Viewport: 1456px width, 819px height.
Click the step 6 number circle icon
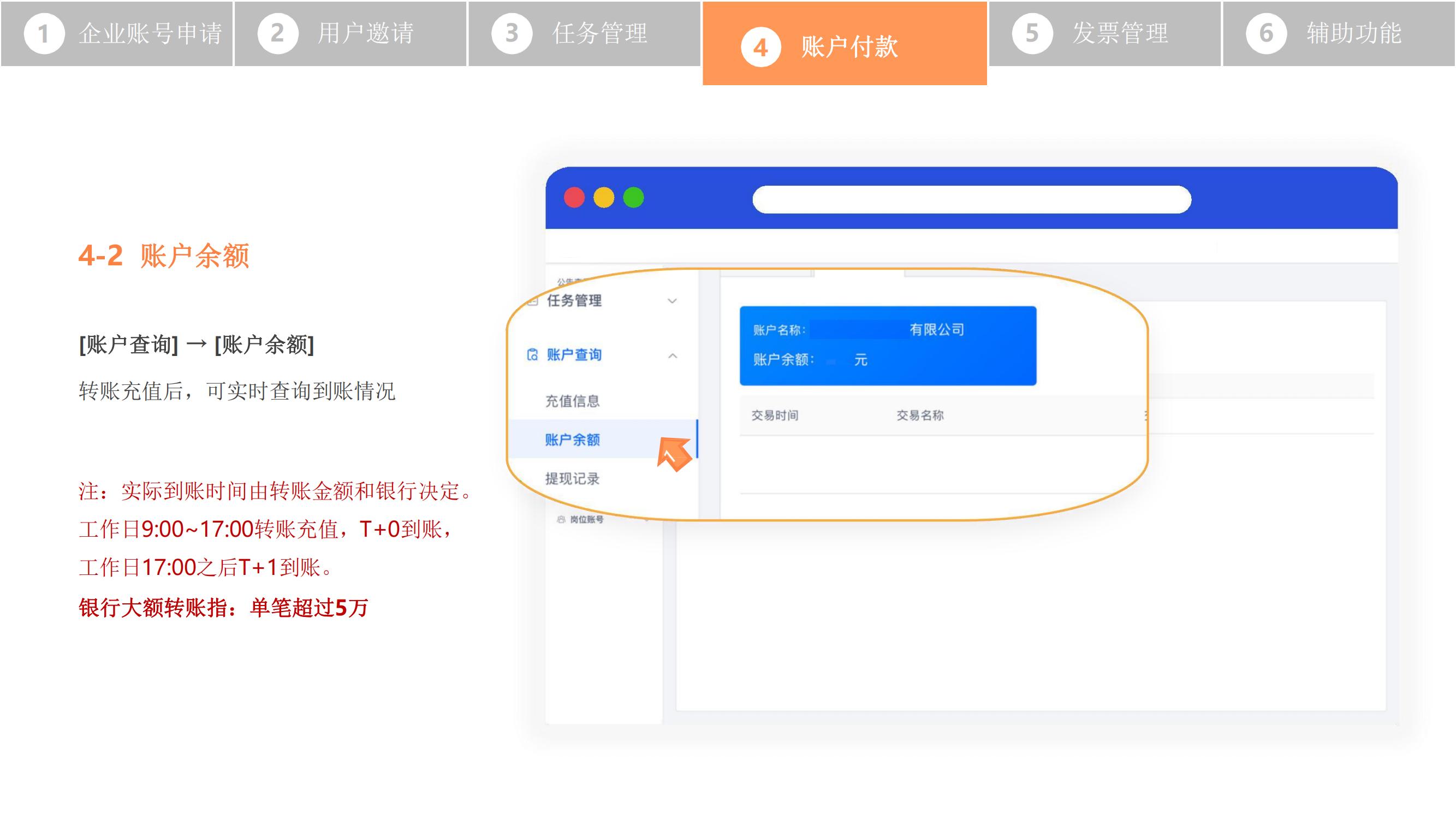pos(1266,33)
